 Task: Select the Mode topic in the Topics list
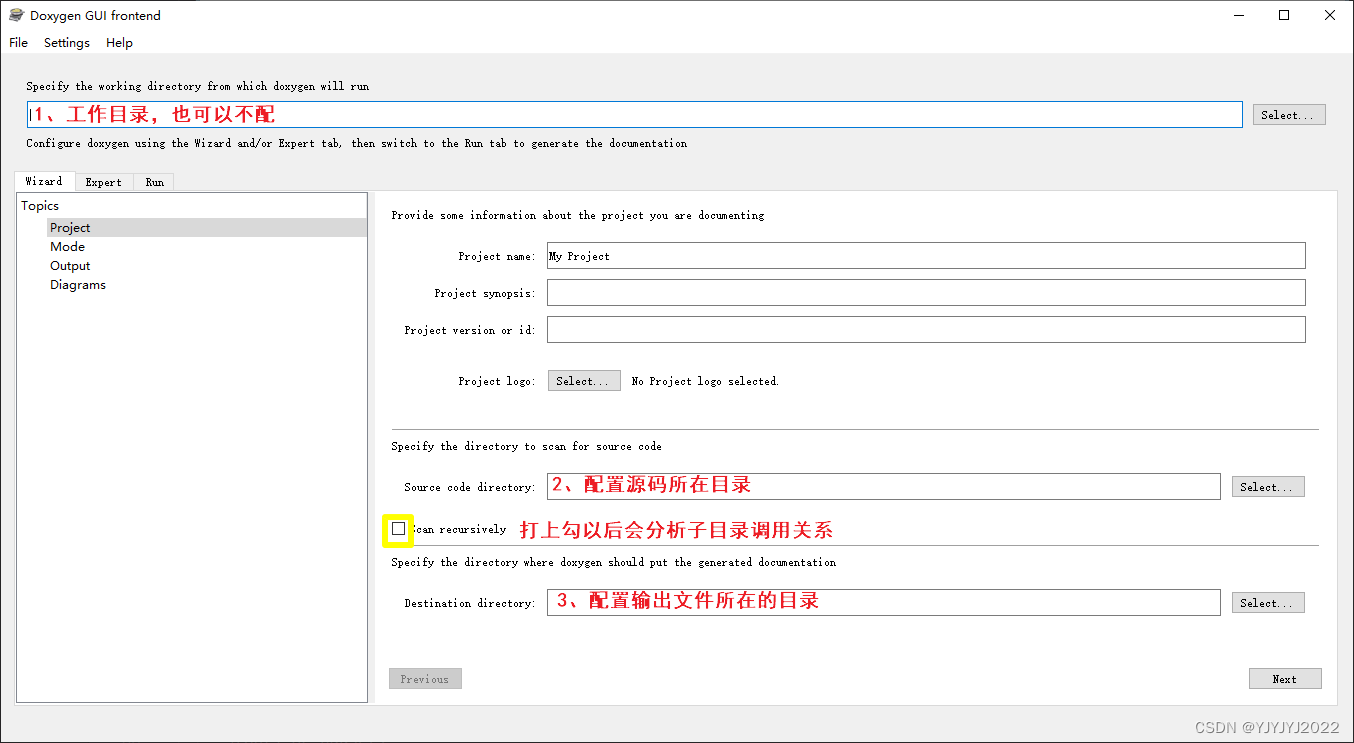coord(67,246)
